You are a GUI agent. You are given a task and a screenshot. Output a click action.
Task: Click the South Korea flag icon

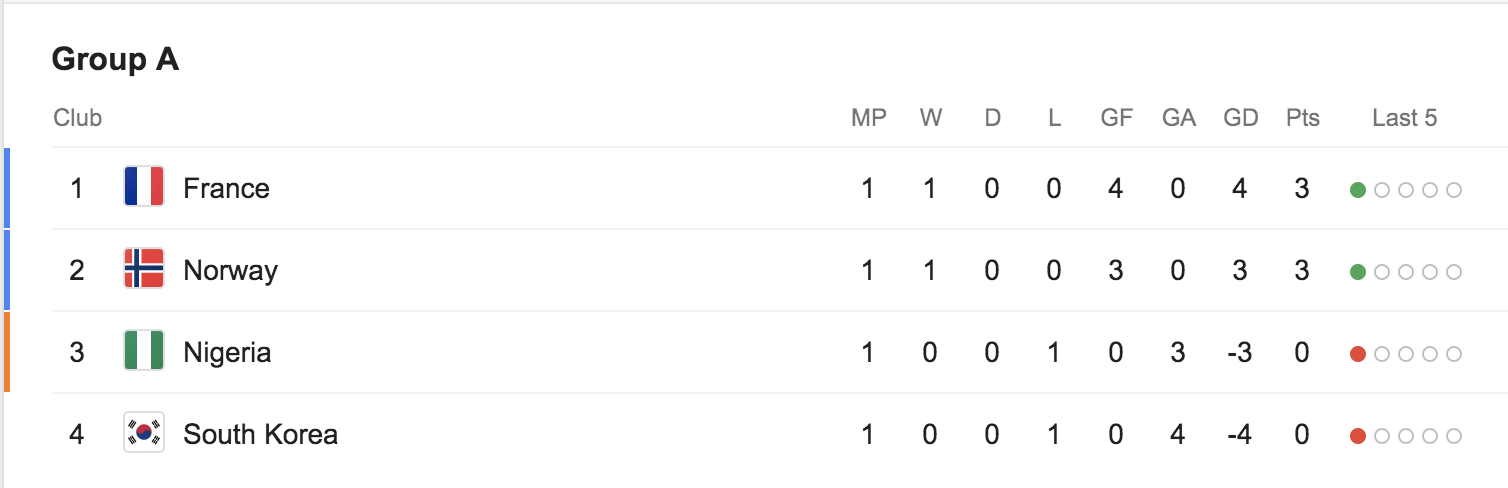tap(144, 433)
